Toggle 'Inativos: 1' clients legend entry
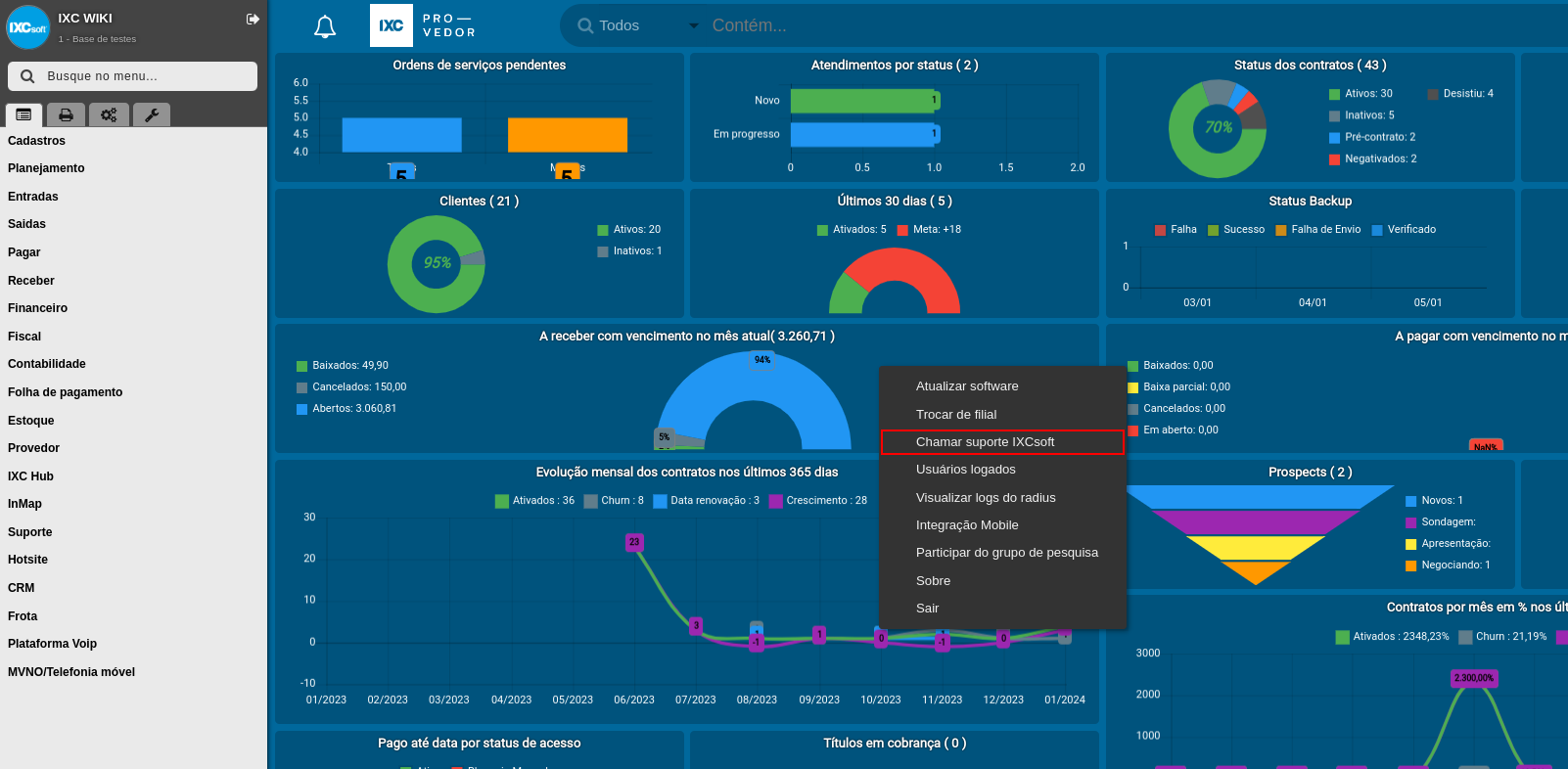Screen dimensions: 1568x769 point(629,251)
